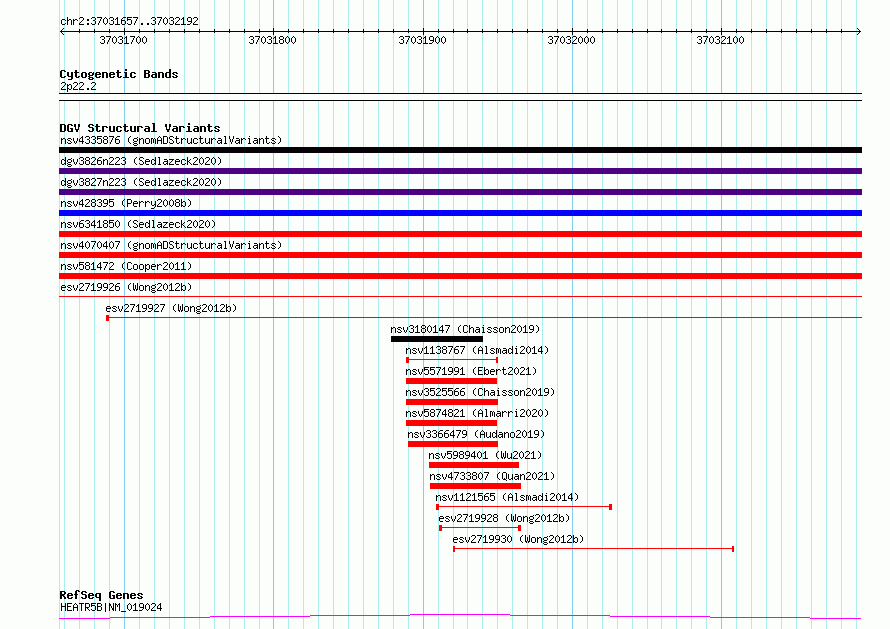This screenshot has height=629, width=890.
Task: Open the DGV Structural Variants track heading
Action: click(x=139, y=128)
